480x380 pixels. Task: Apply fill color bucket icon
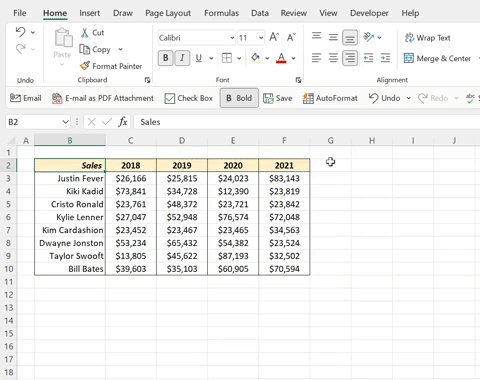coord(255,58)
